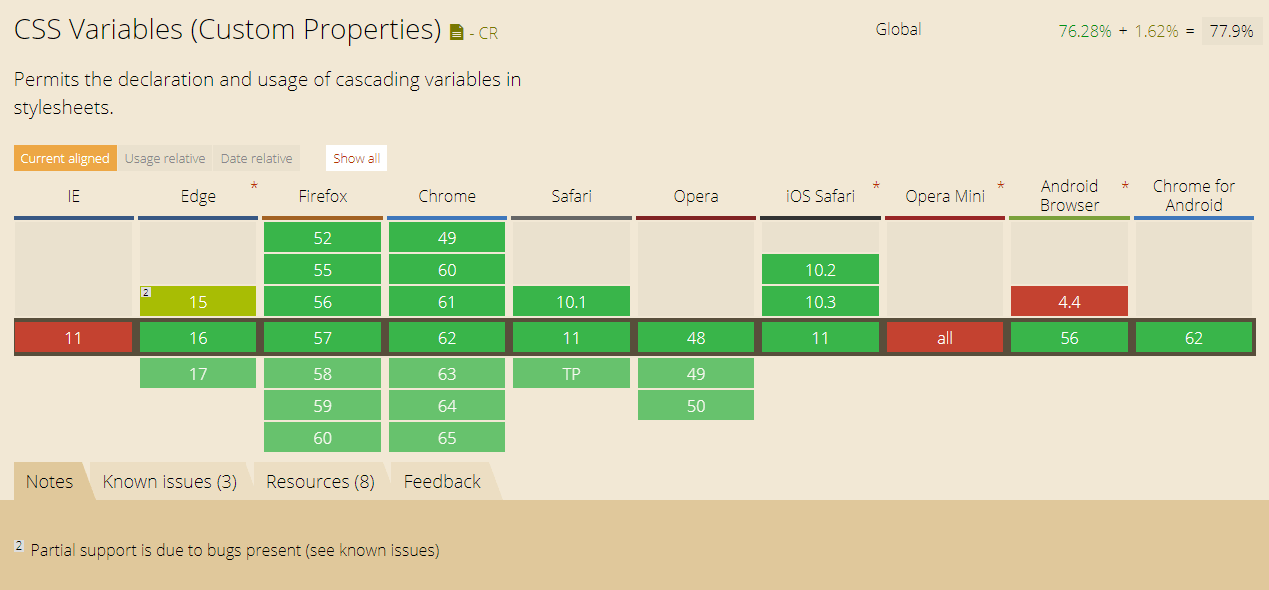
Task: Select the Firefox 57 current version cell
Action: click(x=322, y=338)
